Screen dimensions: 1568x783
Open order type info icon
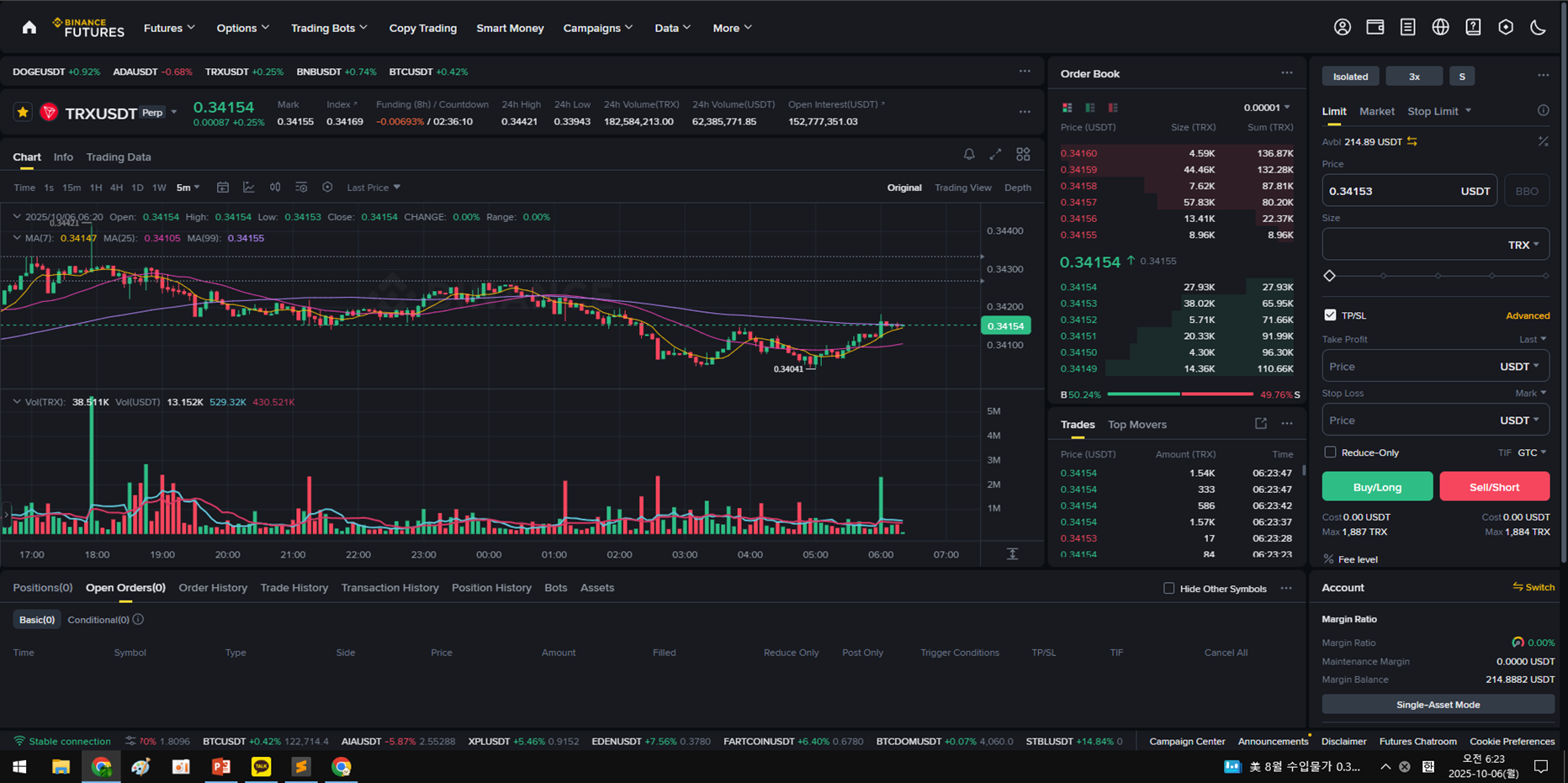(1543, 110)
